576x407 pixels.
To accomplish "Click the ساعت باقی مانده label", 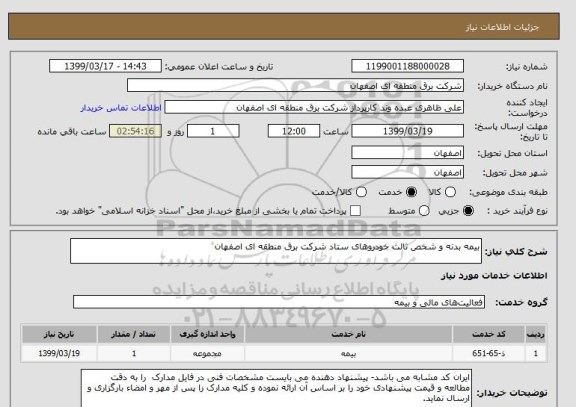I will [x=72, y=132].
